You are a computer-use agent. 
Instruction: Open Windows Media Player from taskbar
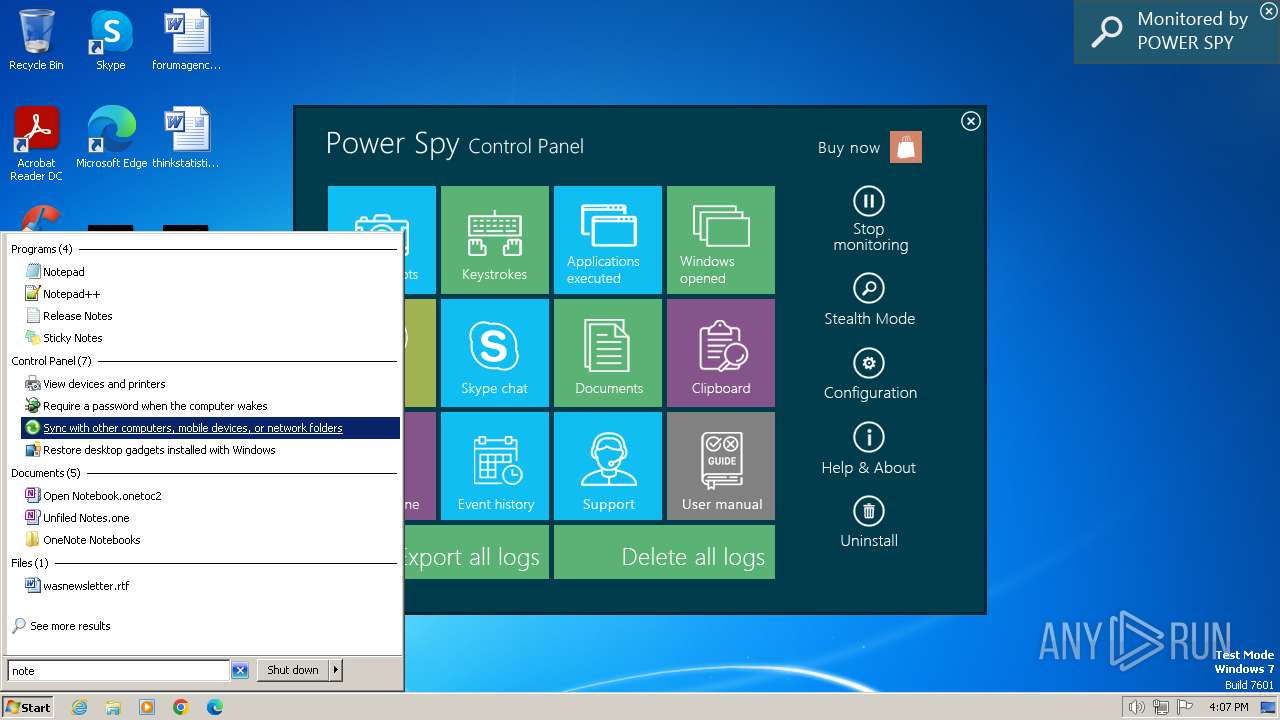click(147, 707)
